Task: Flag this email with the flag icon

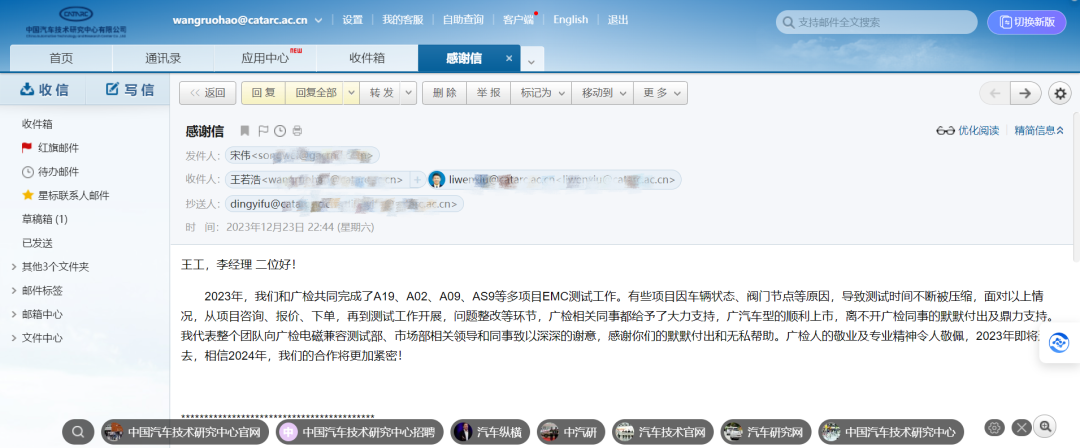Action: pyautogui.click(x=262, y=131)
